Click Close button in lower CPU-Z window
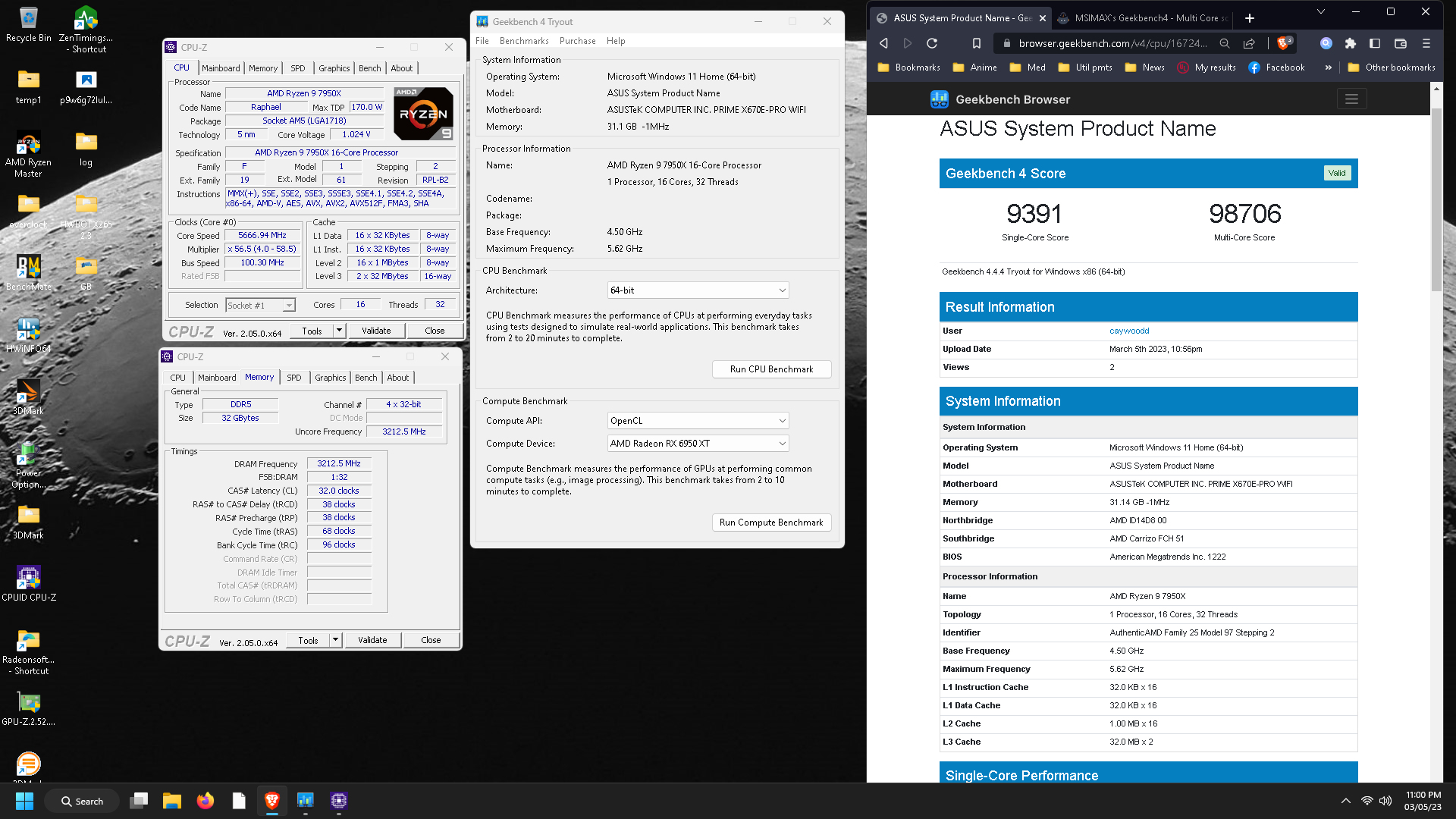The width and height of the screenshot is (1456, 819). pyautogui.click(x=431, y=640)
